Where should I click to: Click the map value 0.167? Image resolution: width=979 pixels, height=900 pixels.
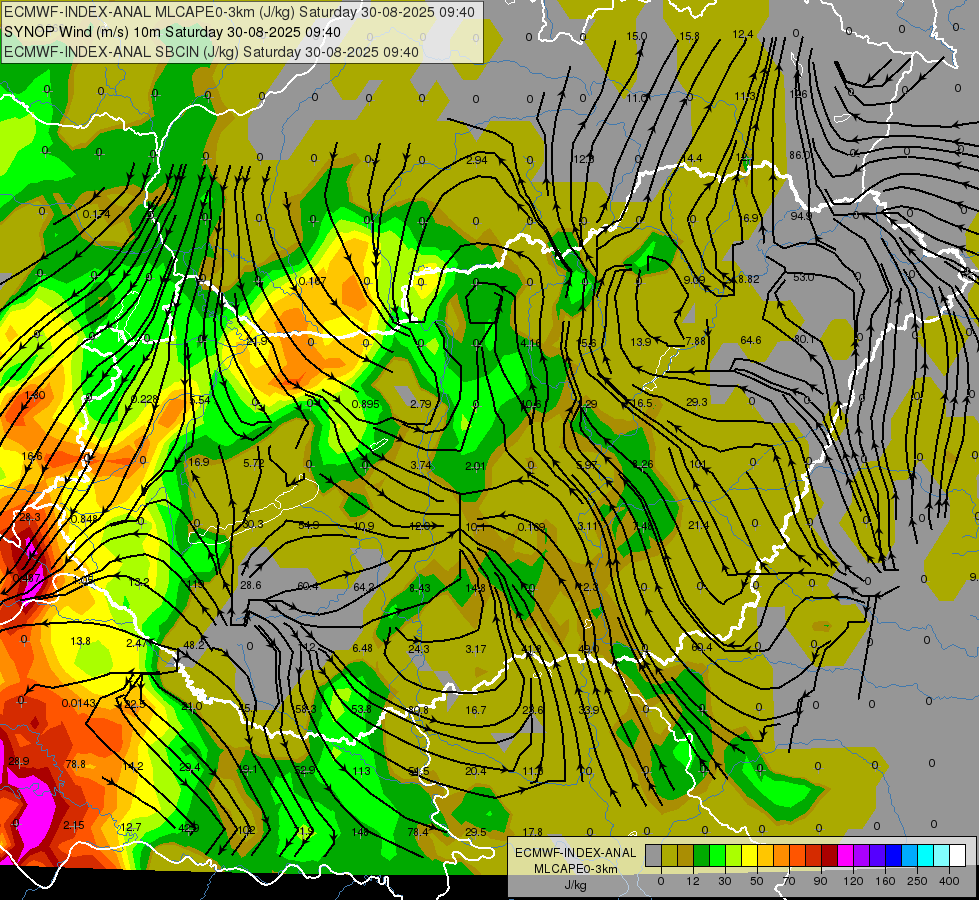point(312,281)
